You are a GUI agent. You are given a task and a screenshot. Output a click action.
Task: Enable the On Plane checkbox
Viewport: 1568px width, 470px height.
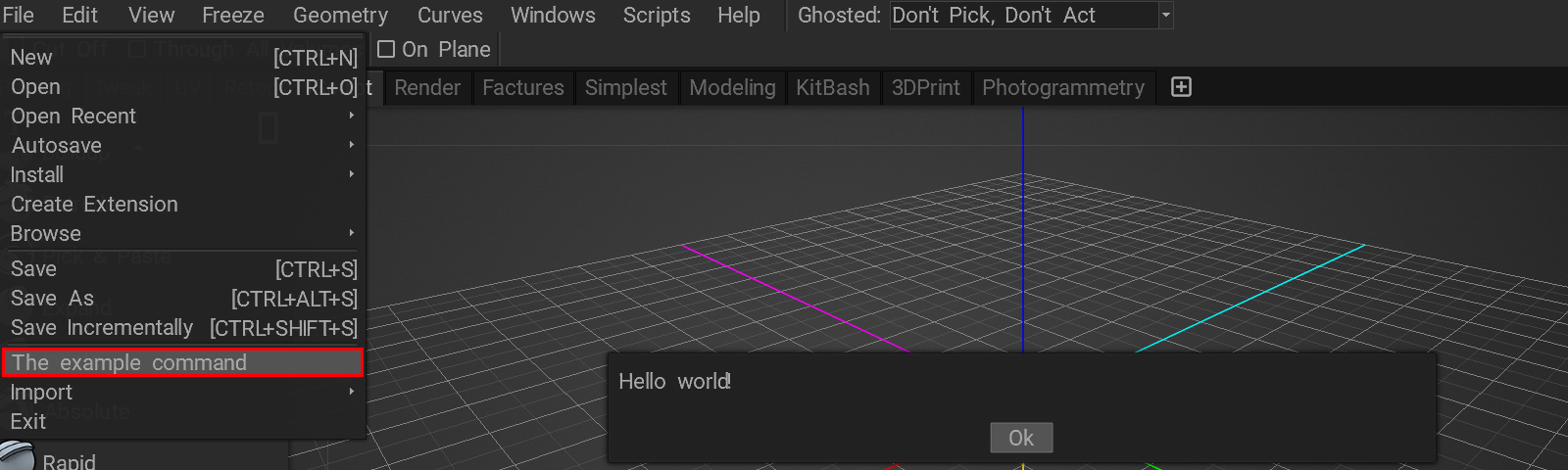pos(386,49)
